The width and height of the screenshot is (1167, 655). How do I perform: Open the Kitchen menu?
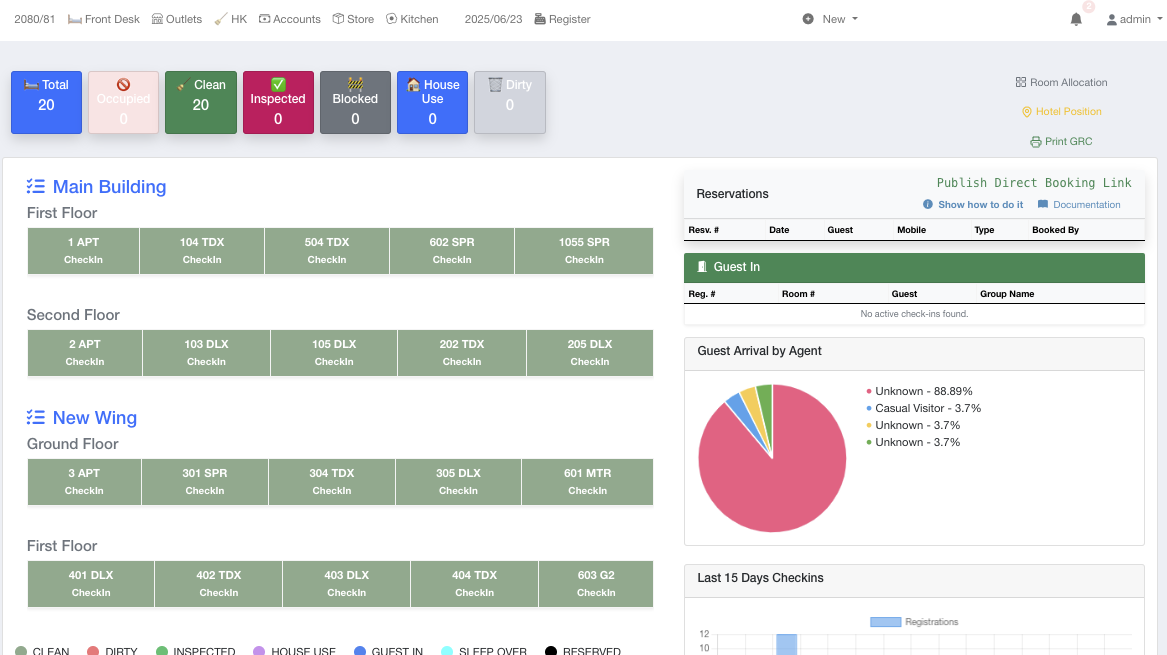pyautogui.click(x=412, y=19)
